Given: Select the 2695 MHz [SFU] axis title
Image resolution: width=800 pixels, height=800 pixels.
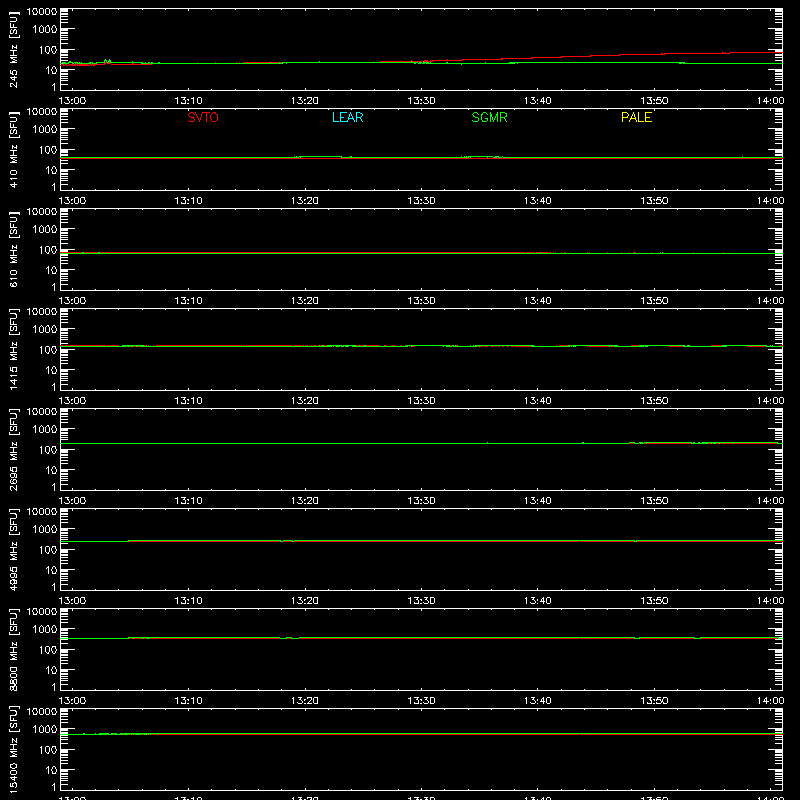Looking at the screenshot, I should point(14,449).
